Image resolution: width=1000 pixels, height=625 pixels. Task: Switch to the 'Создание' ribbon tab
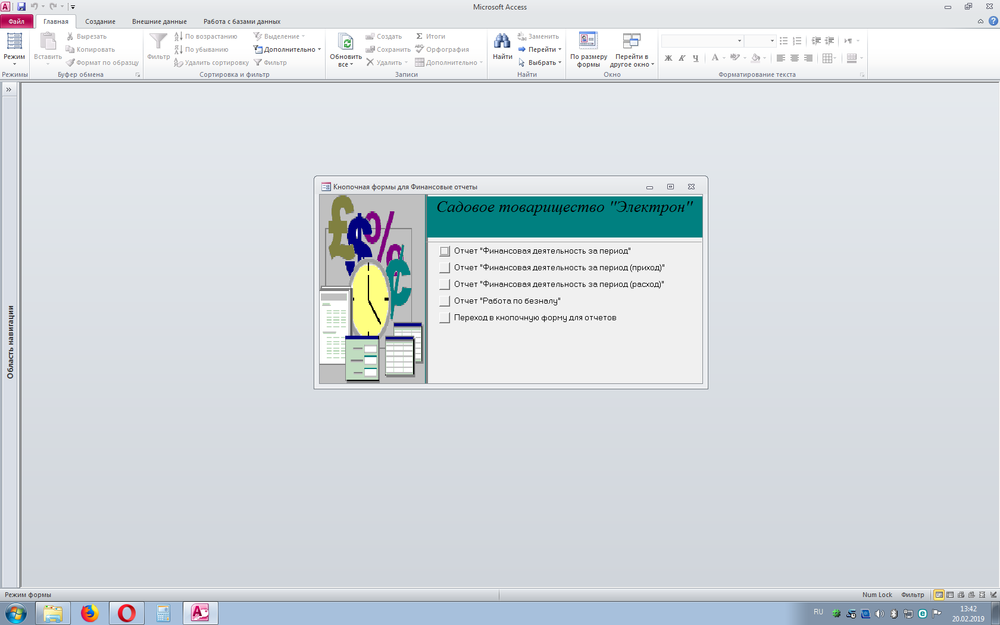(100, 21)
